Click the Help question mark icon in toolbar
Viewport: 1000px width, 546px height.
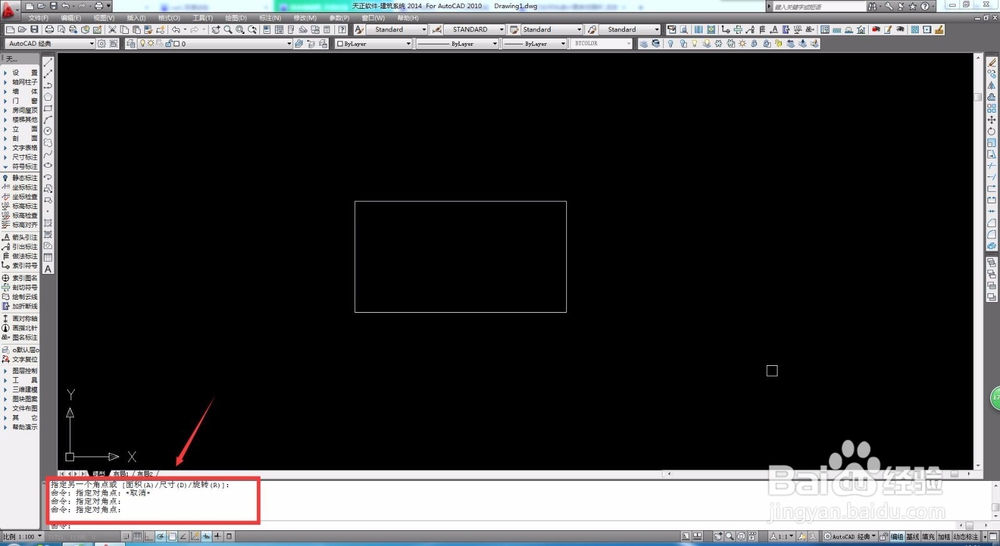click(342, 29)
